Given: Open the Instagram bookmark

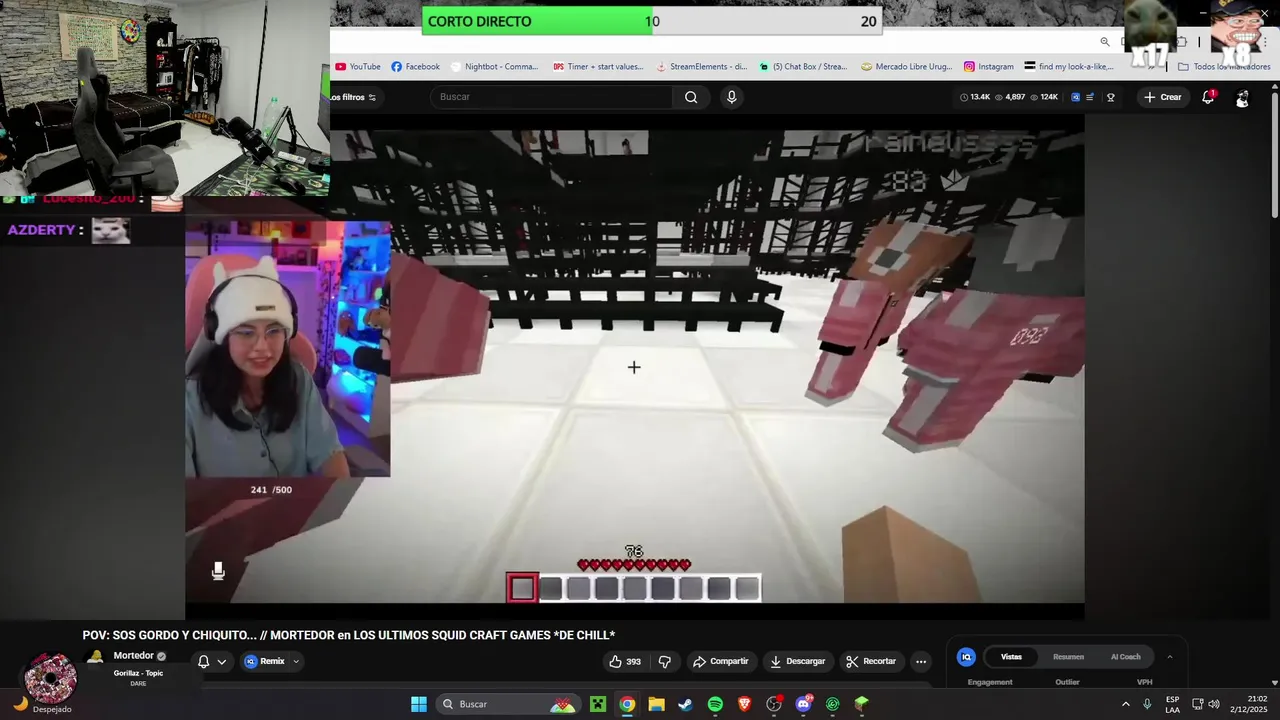Looking at the screenshot, I should click(x=989, y=67).
